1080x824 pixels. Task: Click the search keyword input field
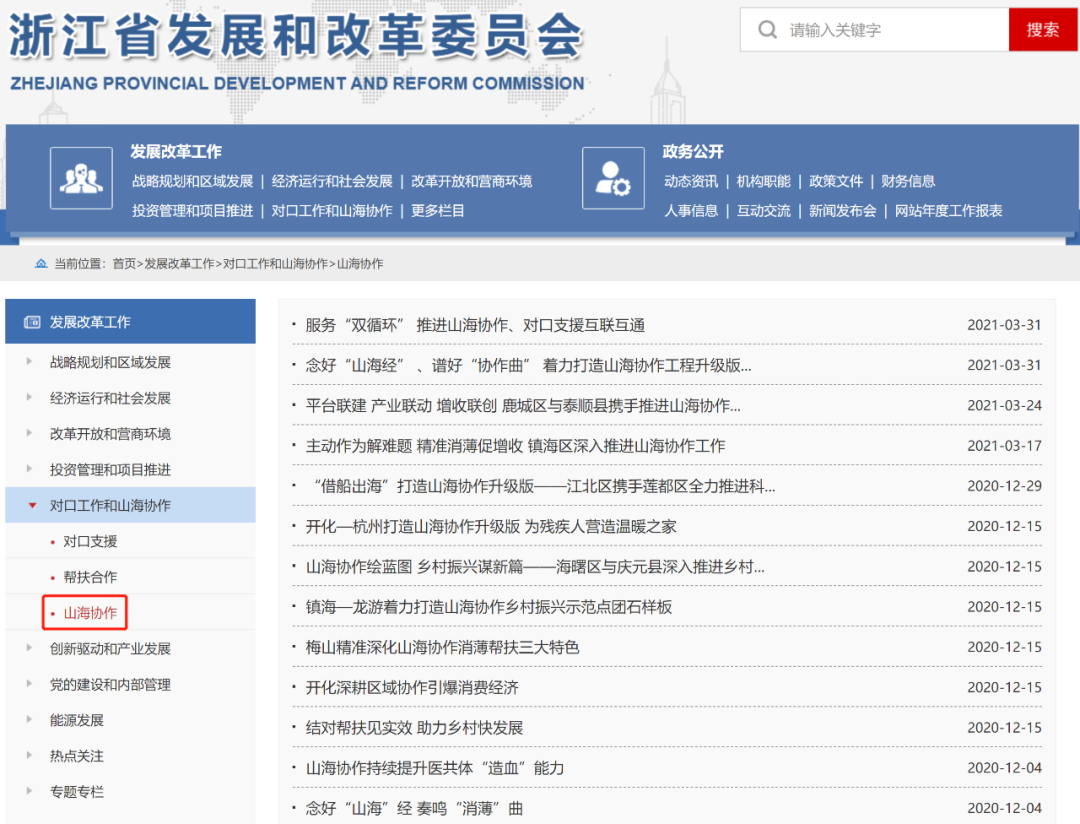pyautogui.click(x=875, y=30)
